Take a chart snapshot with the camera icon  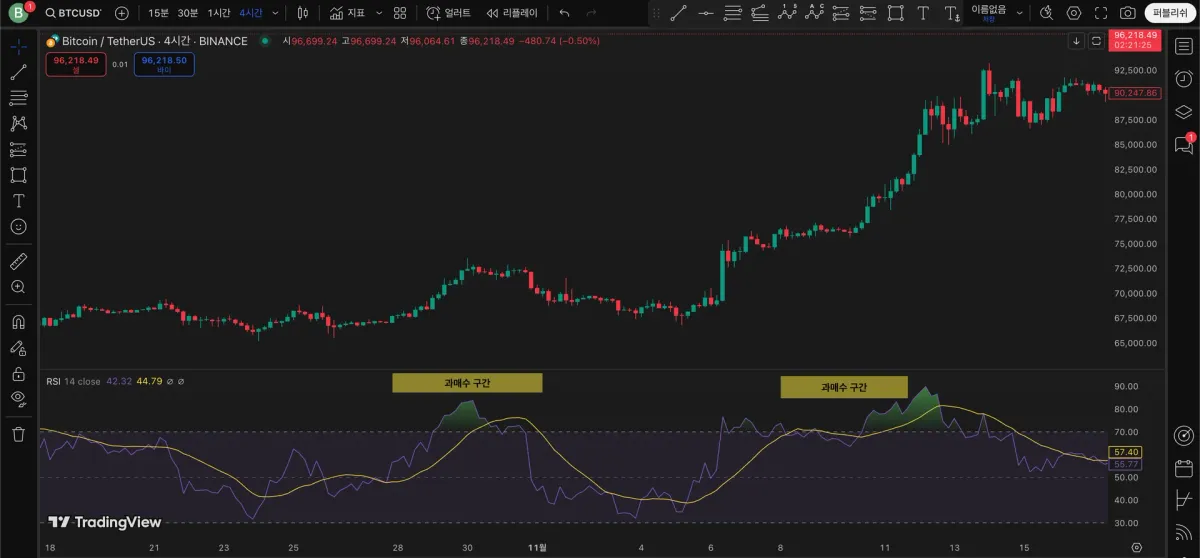tap(1128, 14)
